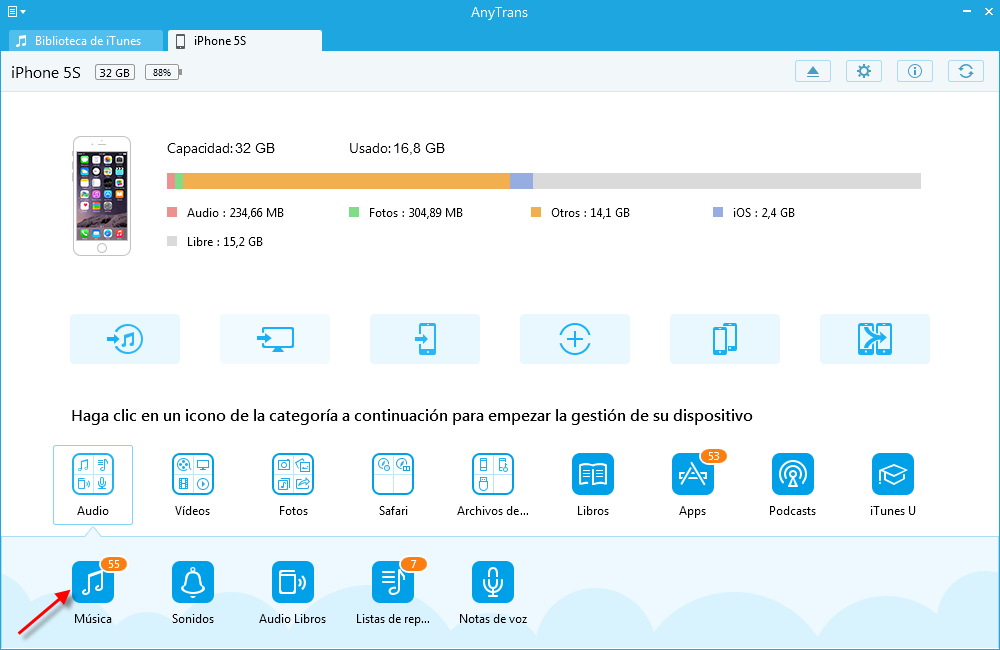
Task: Show device info button
Action: 915,71
